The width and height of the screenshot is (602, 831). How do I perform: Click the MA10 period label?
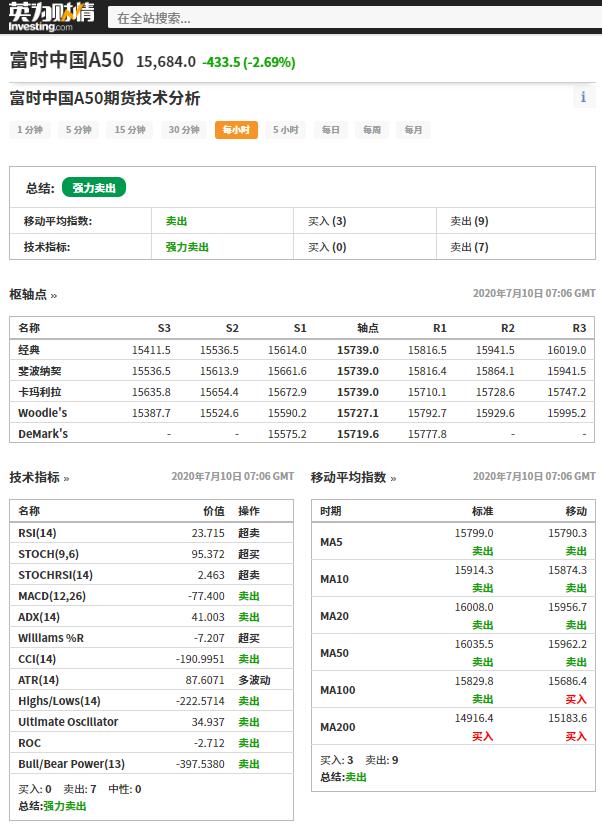(x=334, y=579)
